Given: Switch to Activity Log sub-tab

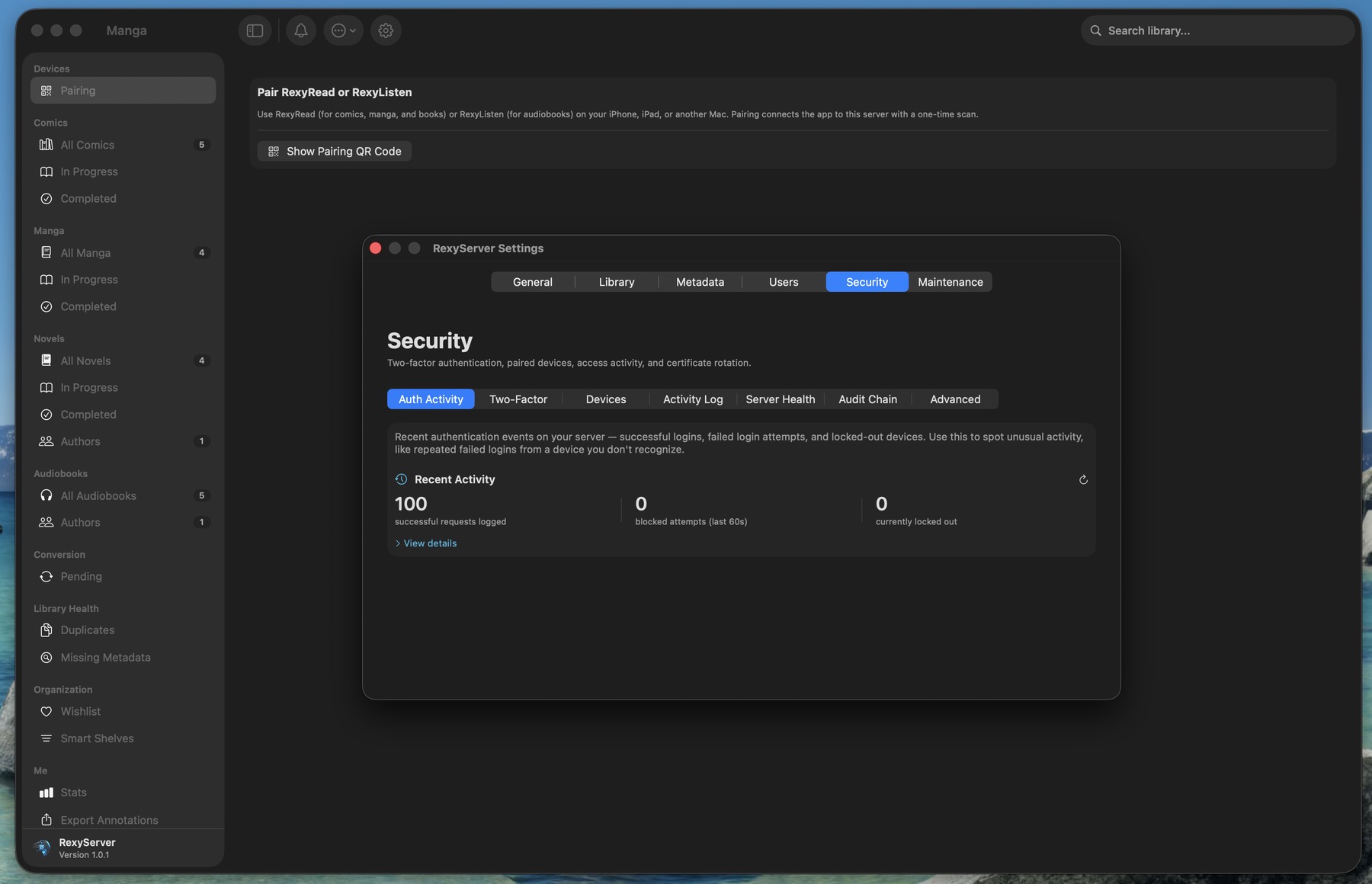Looking at the screenshot, I should click(693, 399).
